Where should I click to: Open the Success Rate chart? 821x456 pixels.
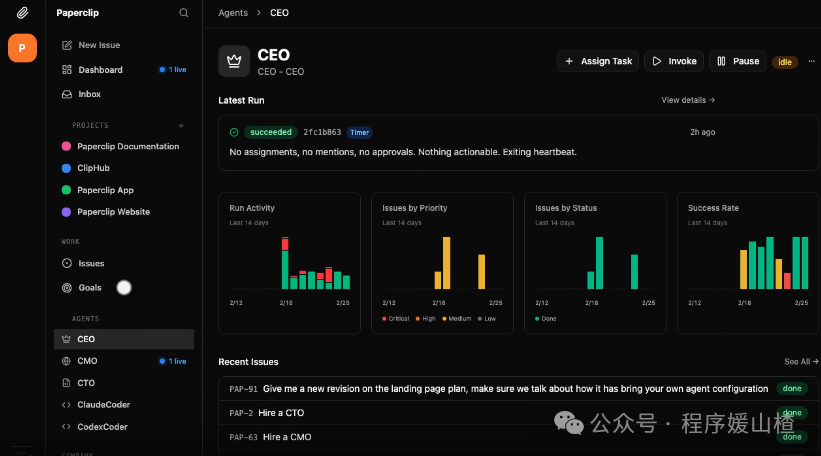tap(748, 263)
